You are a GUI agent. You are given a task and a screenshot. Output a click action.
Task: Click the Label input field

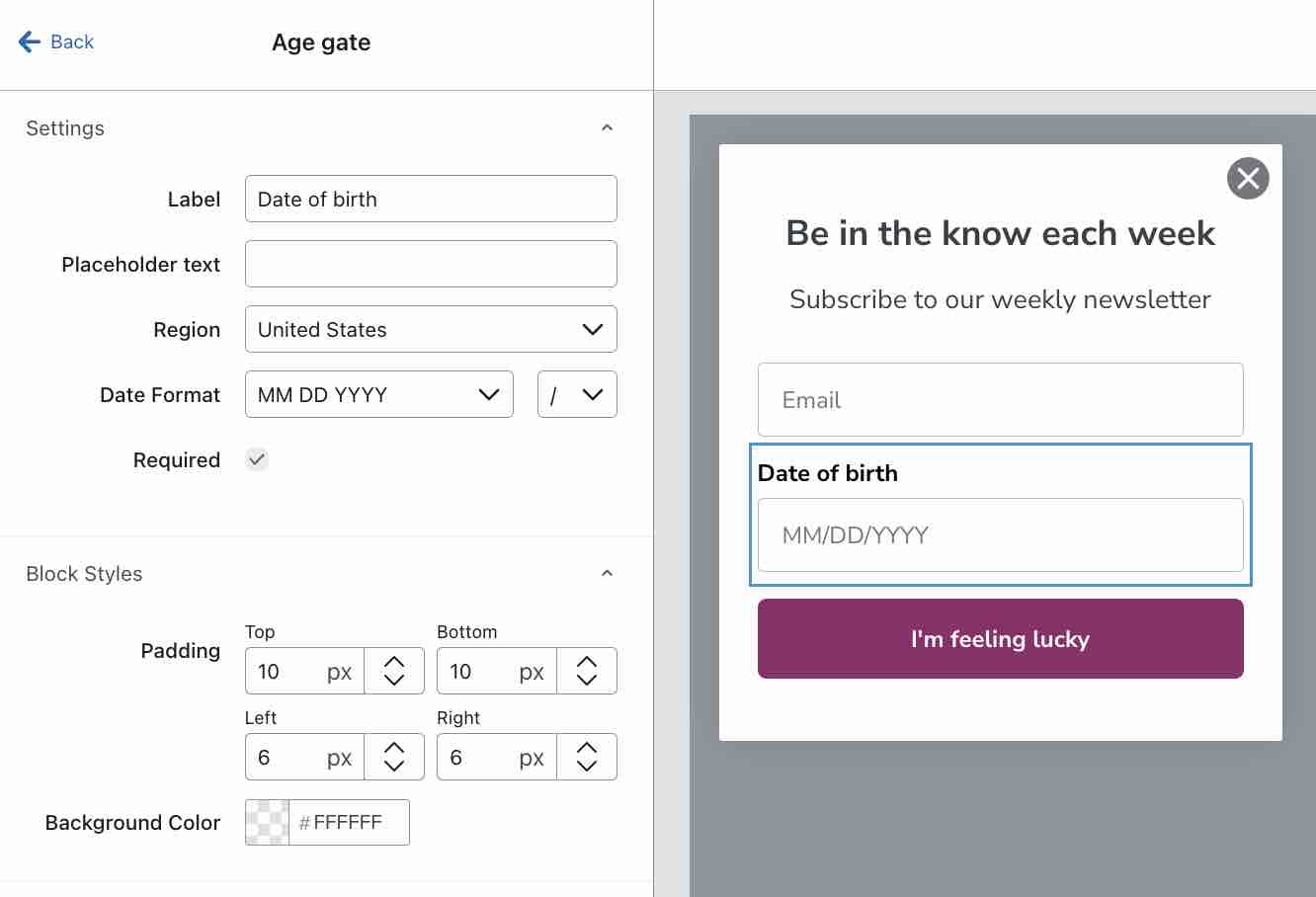pyautogui.click(x=431, y=199)
